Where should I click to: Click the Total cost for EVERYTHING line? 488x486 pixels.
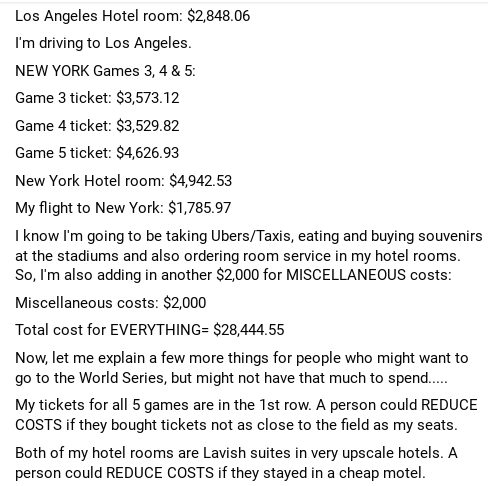(x=150, y=330)
